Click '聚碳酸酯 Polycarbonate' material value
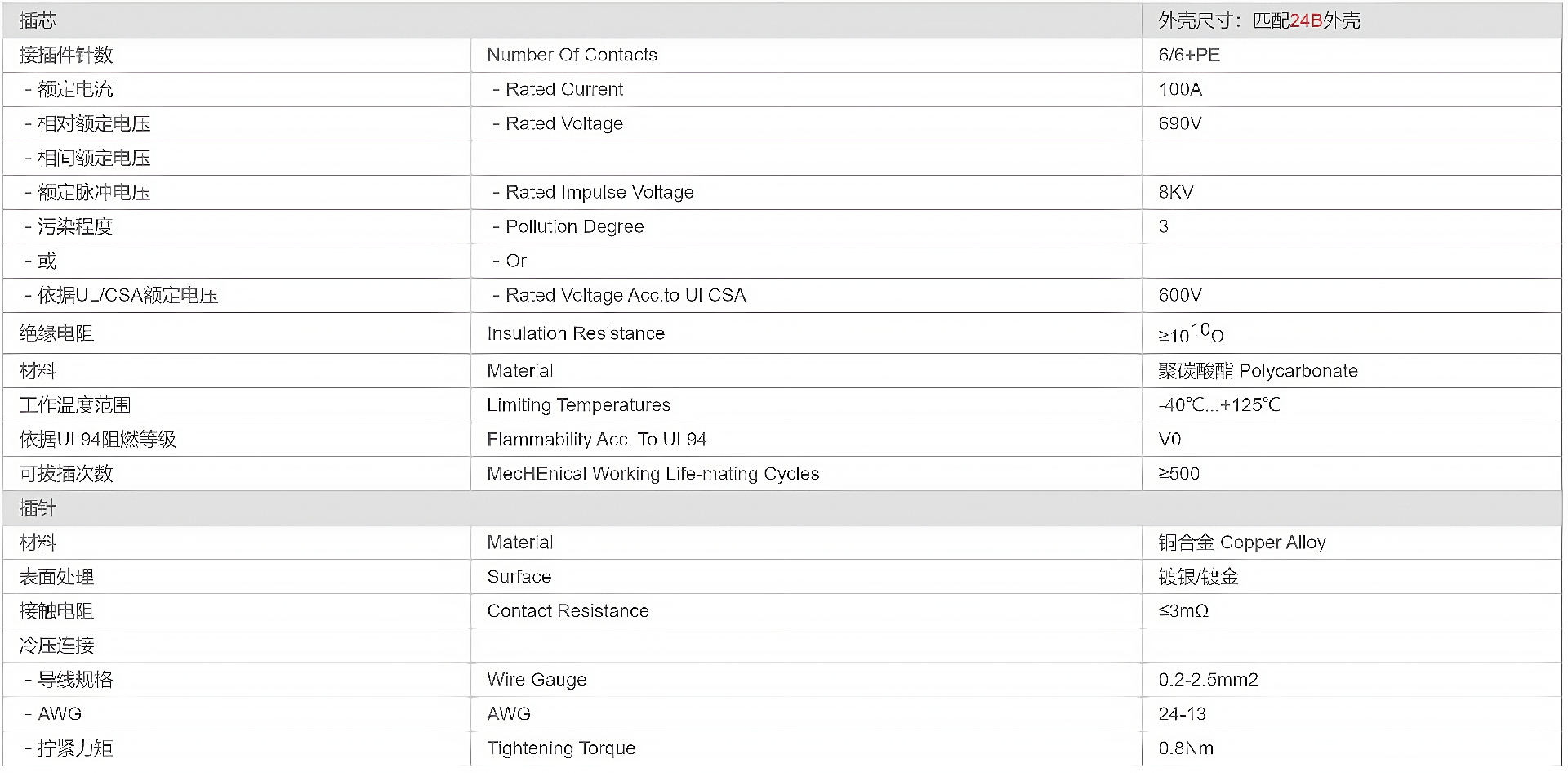Image resolution: width=1568 pixels, height=773 pixels. [1258, 371]
